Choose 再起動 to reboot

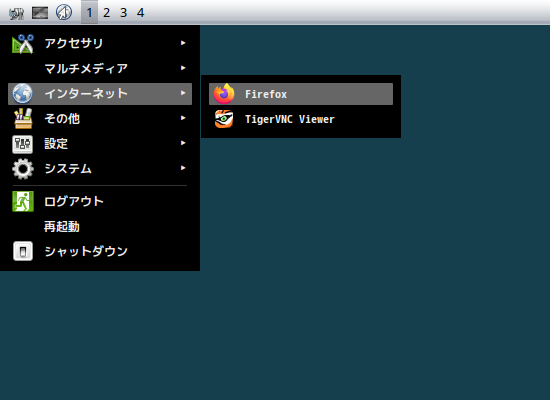tap(100, 227)
